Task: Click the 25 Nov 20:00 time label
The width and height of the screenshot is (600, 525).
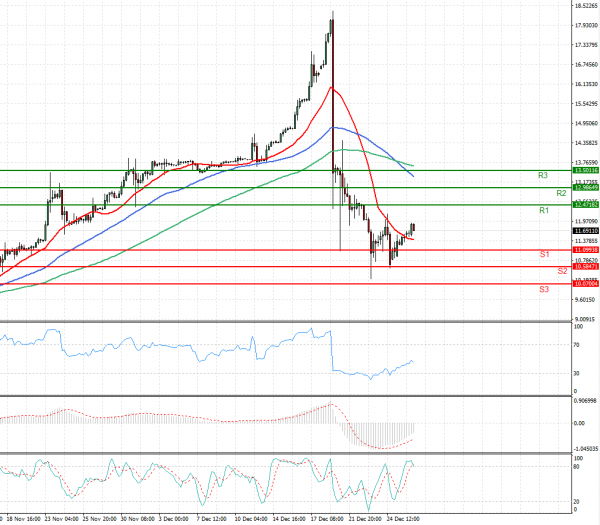Action: (x=100, y=519)
